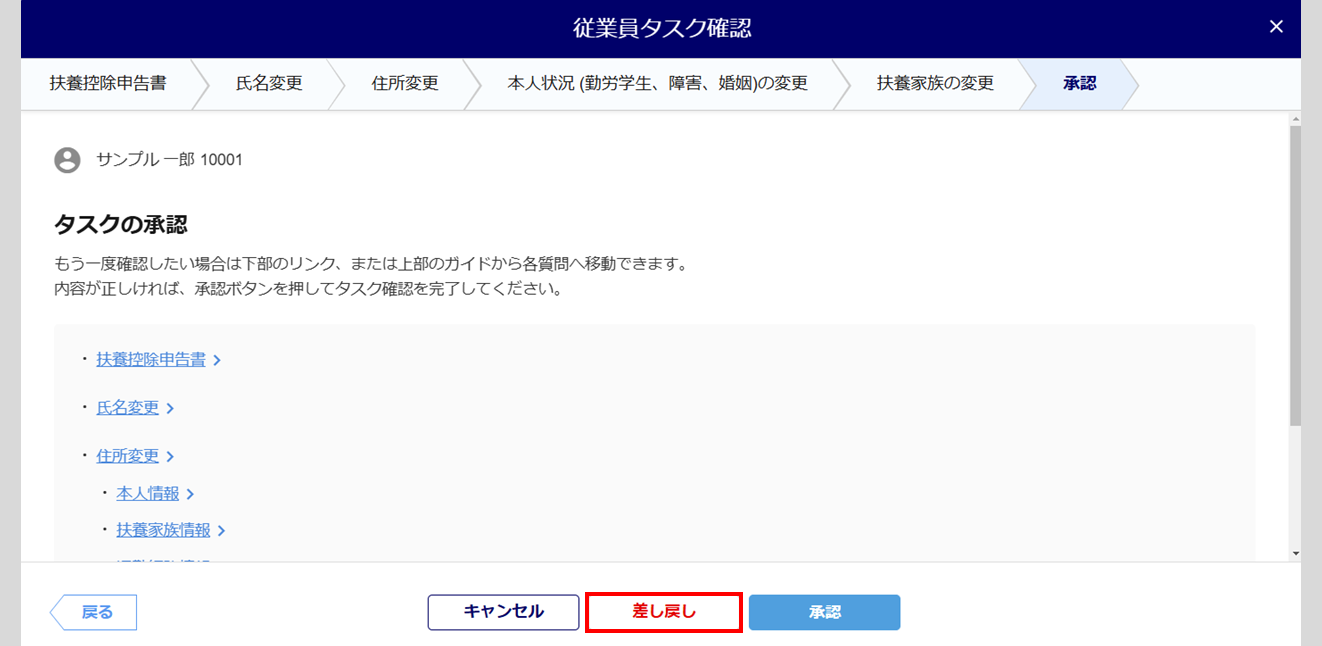Viewport: 1322px width, 646px height.
Task: Click chevron next to 扶養家族情報 link
Action: (222, 531)
